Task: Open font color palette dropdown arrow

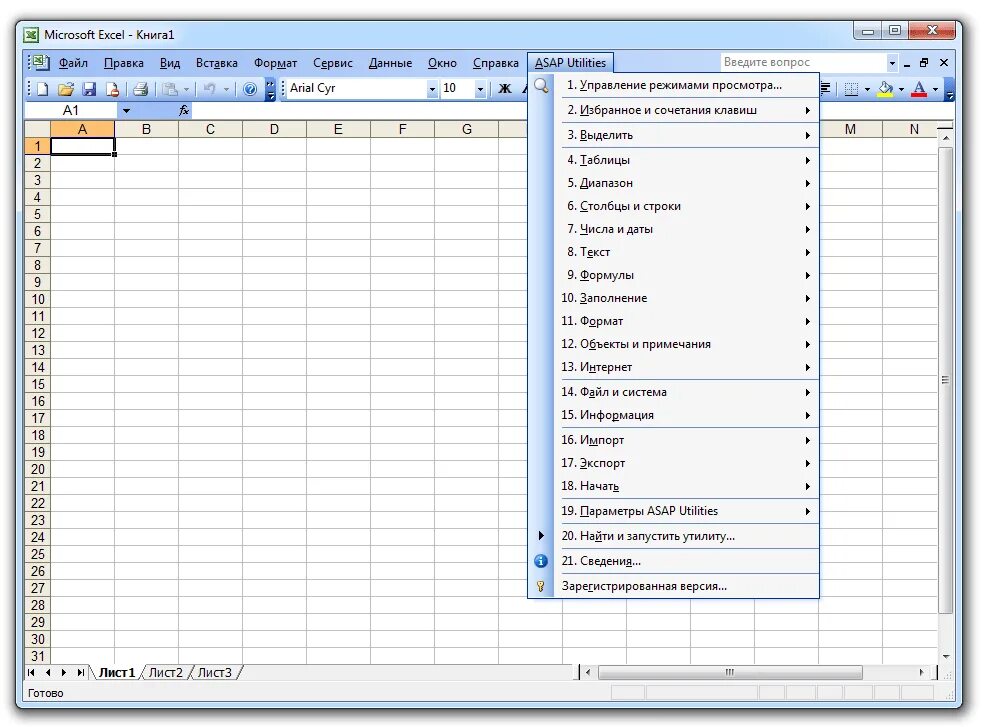Action: [x=935, y=90]
